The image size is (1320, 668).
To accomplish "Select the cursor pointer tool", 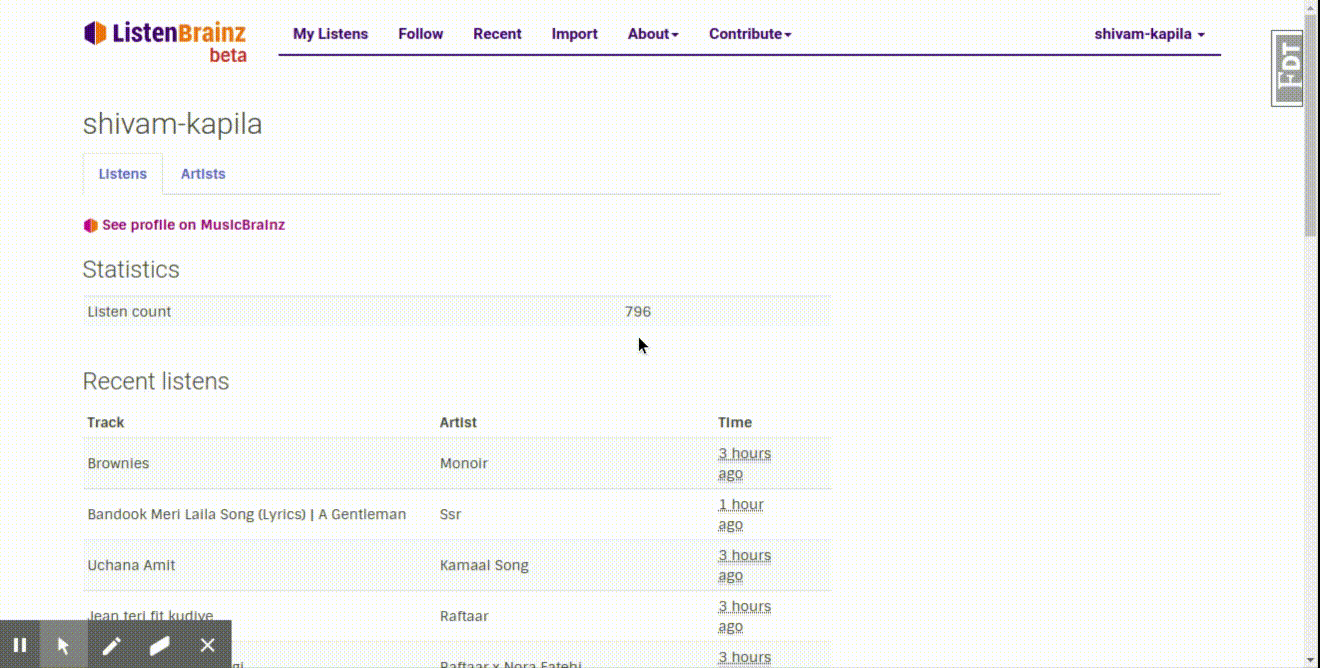I will 64,645.
